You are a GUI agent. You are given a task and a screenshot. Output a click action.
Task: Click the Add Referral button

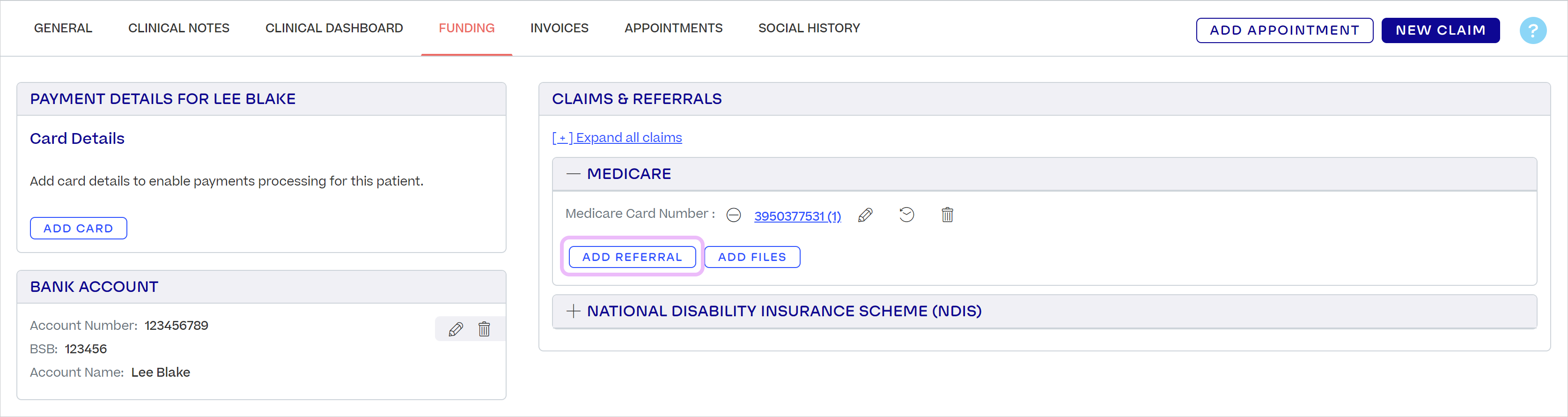point(632,257)
